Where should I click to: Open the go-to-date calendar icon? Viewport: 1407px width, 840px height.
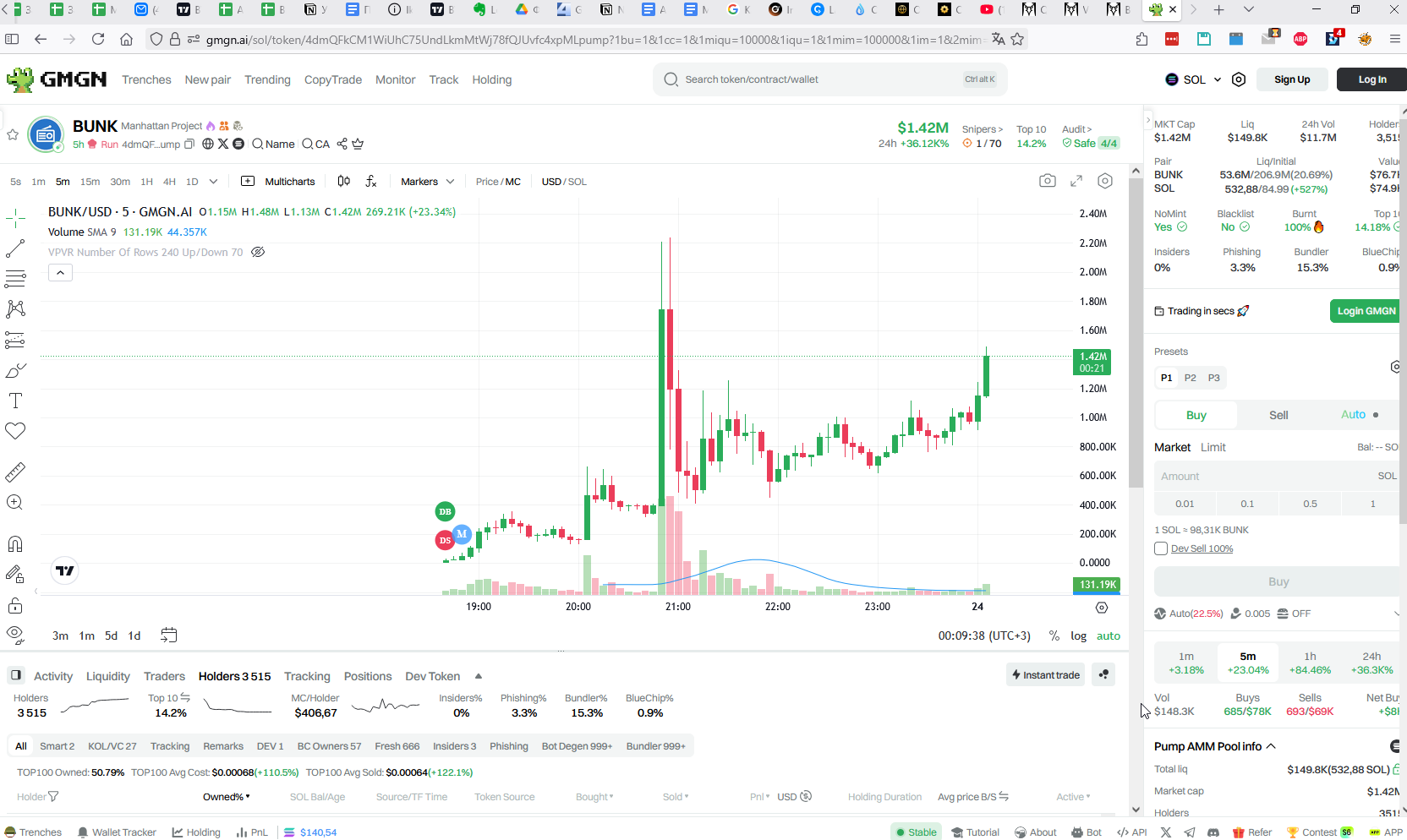tap(169, 635)
